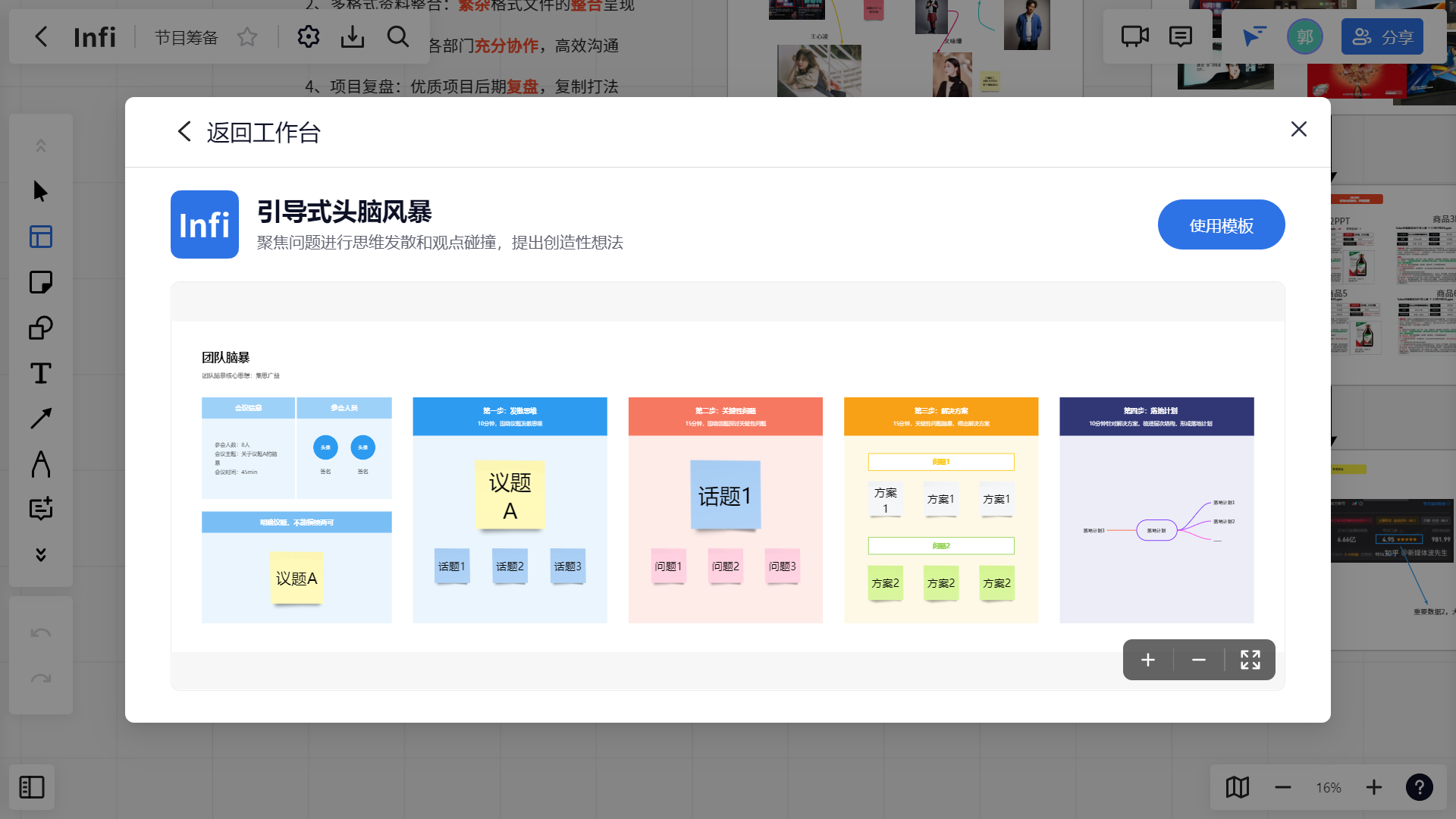1456x819 pixels.
Task: Select the connector arrow tool
Action: (x=40, y=419)
